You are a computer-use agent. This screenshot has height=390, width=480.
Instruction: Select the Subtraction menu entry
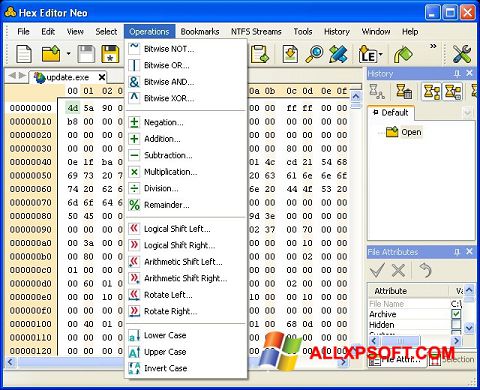click(x=186, y=155)
